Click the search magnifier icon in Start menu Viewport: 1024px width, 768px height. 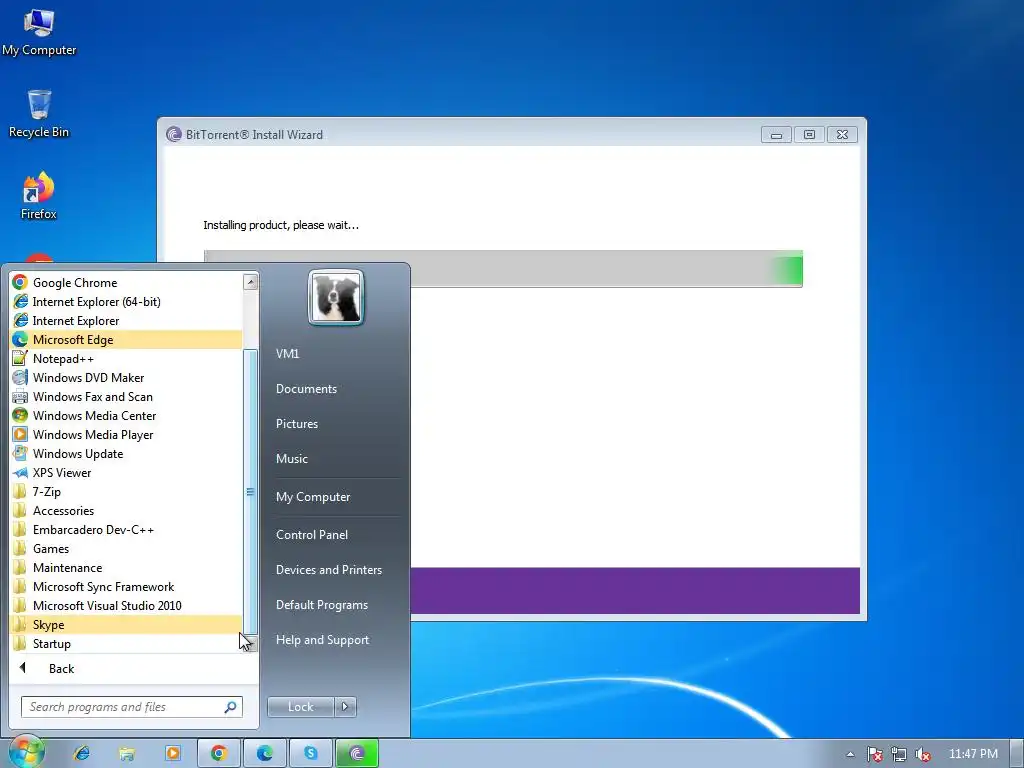(231, 707)
